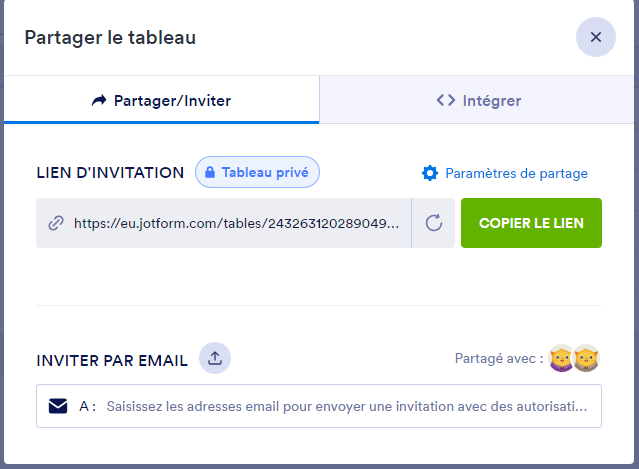Click the lock icon in Tableau privé
Viewport: 639px width, 469px height.
tap(211, 172)
